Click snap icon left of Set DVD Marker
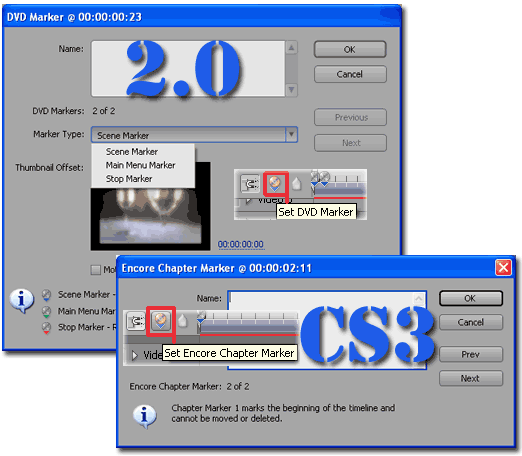Screen dimensions: 522x456 tap(250, 184)
